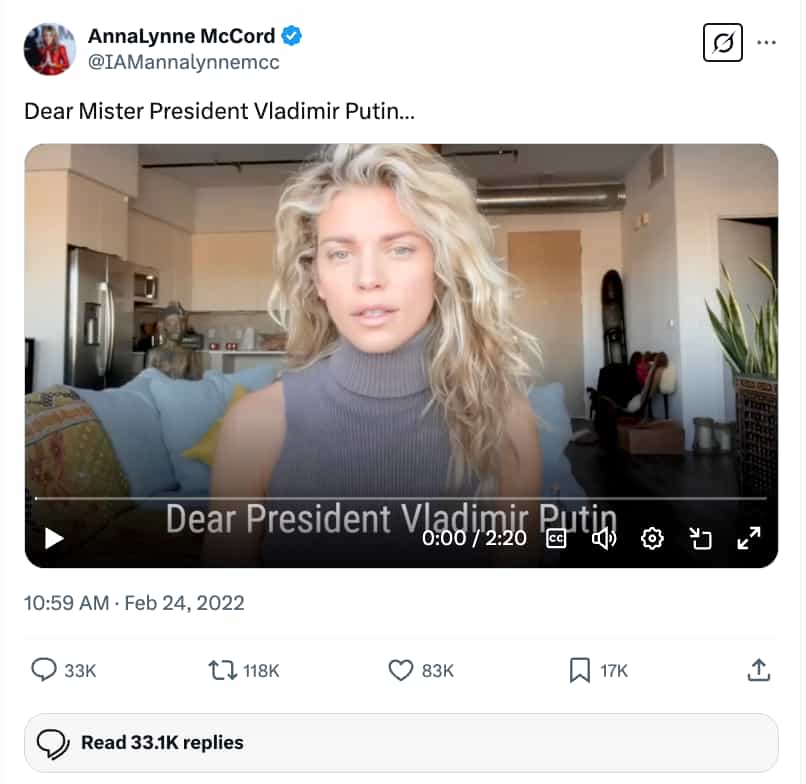Viewport: 806px width, 784px height.
Task: Click AnnaLynne McCord's profile avatar
Action: point(49,49)
